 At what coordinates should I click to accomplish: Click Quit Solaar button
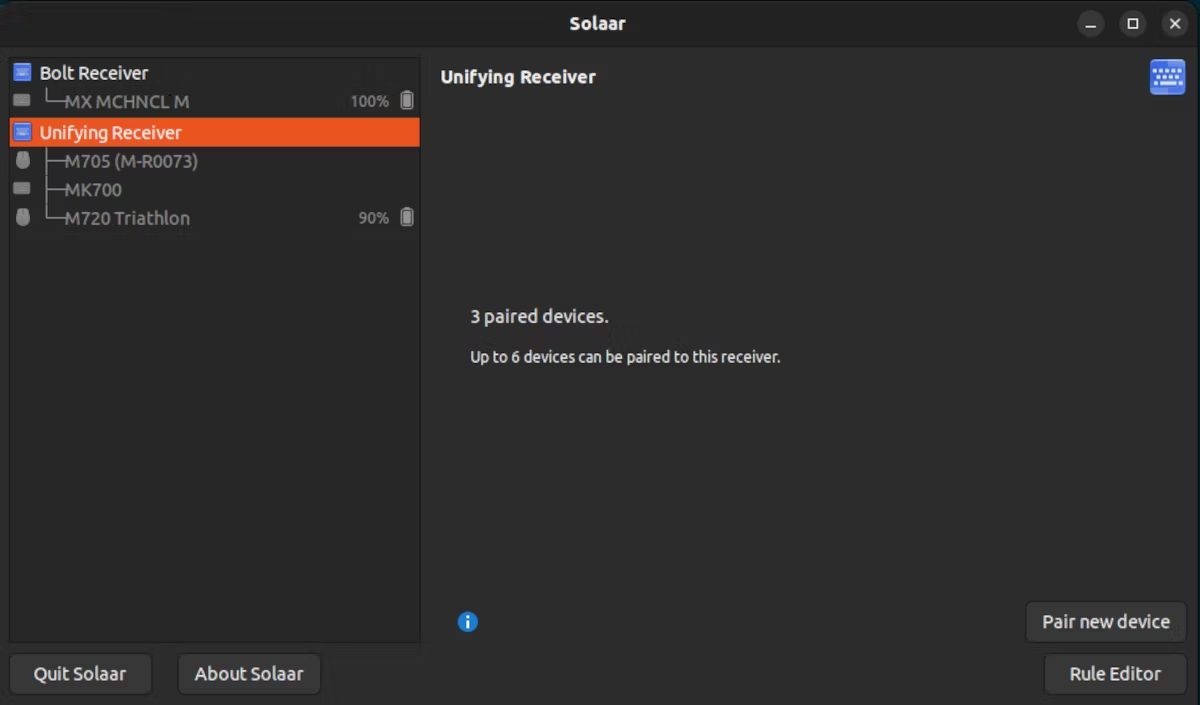click(80, 674)
